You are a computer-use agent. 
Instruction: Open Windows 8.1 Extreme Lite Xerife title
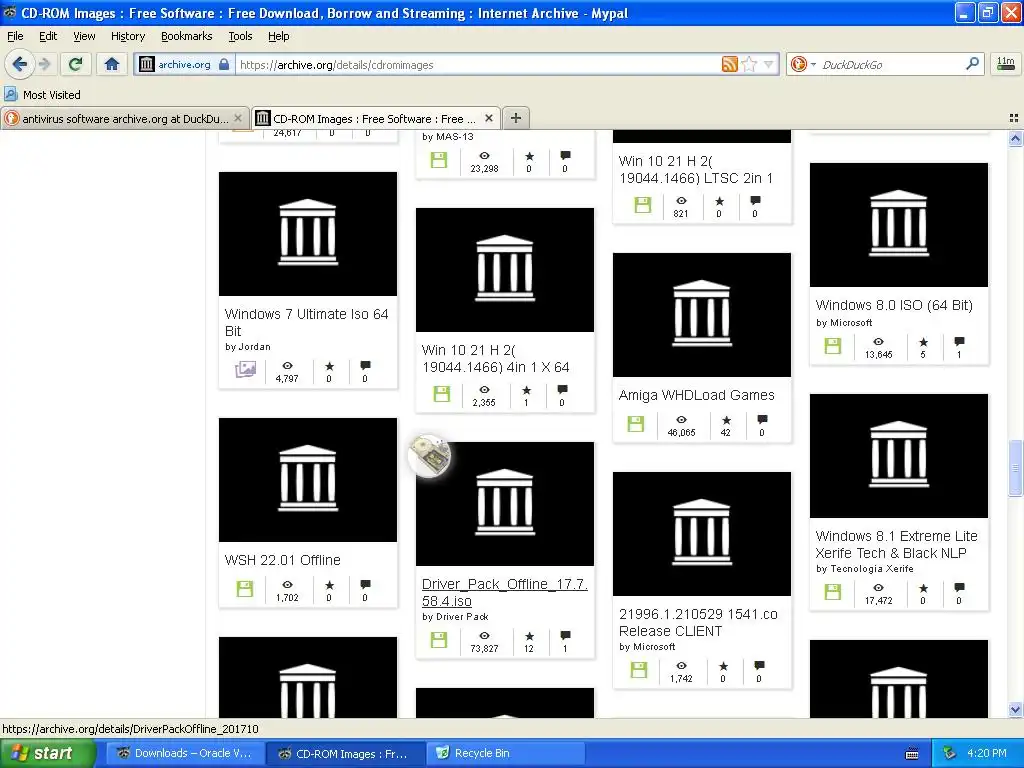click(896, 544)
